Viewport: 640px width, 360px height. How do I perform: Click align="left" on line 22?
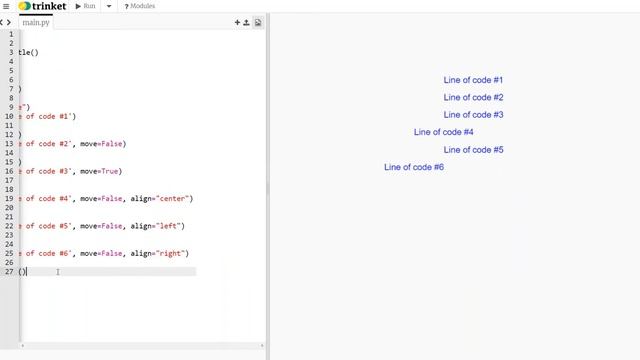tap(156, 226)
